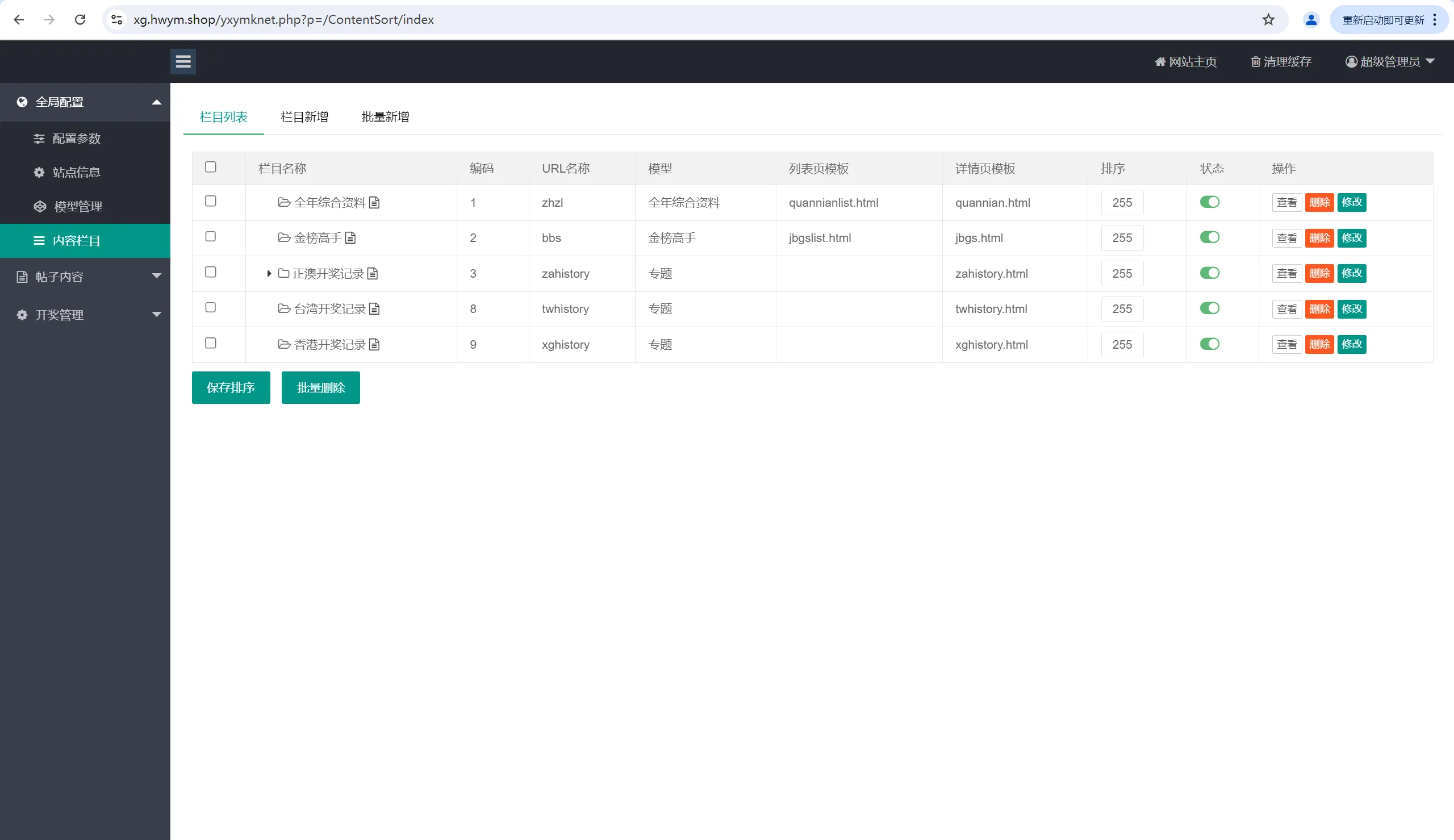Screen dimensions: 1454x840
Task: Open the 超级管理员 user dropdown
Action: (x=1390, y=62)
